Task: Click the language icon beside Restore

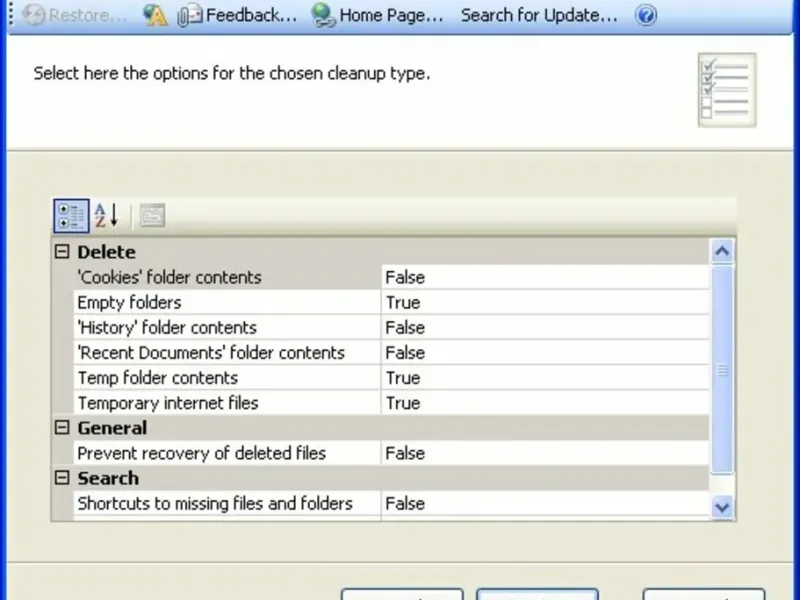Action: pos(155,15)
